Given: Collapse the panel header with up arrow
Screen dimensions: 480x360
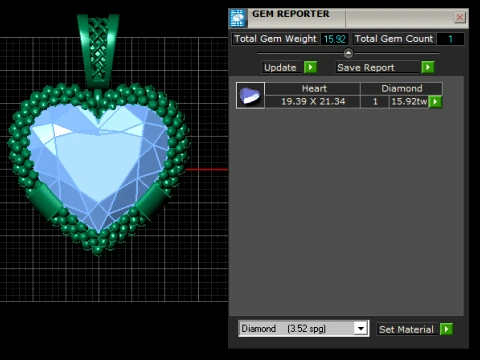Looking at the screenshot, I should [x=348, y=53].
